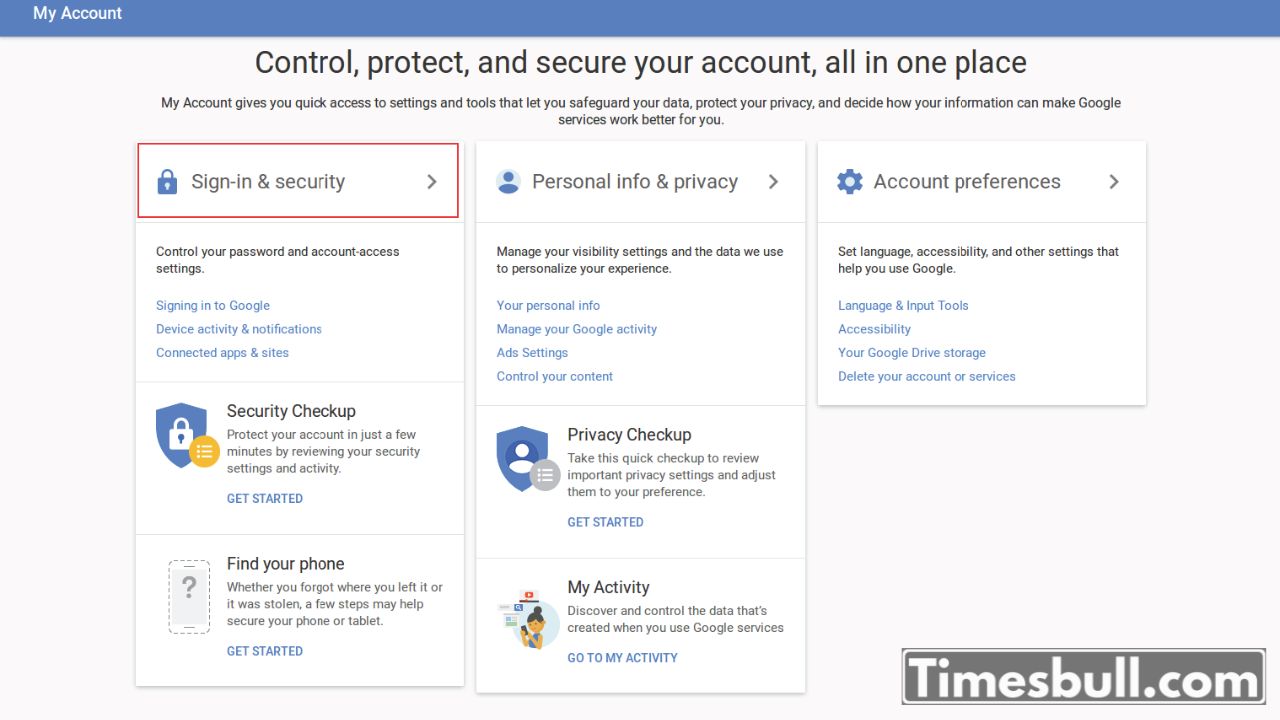Click GET STARTED under Security Checkup

click(265, 498)
